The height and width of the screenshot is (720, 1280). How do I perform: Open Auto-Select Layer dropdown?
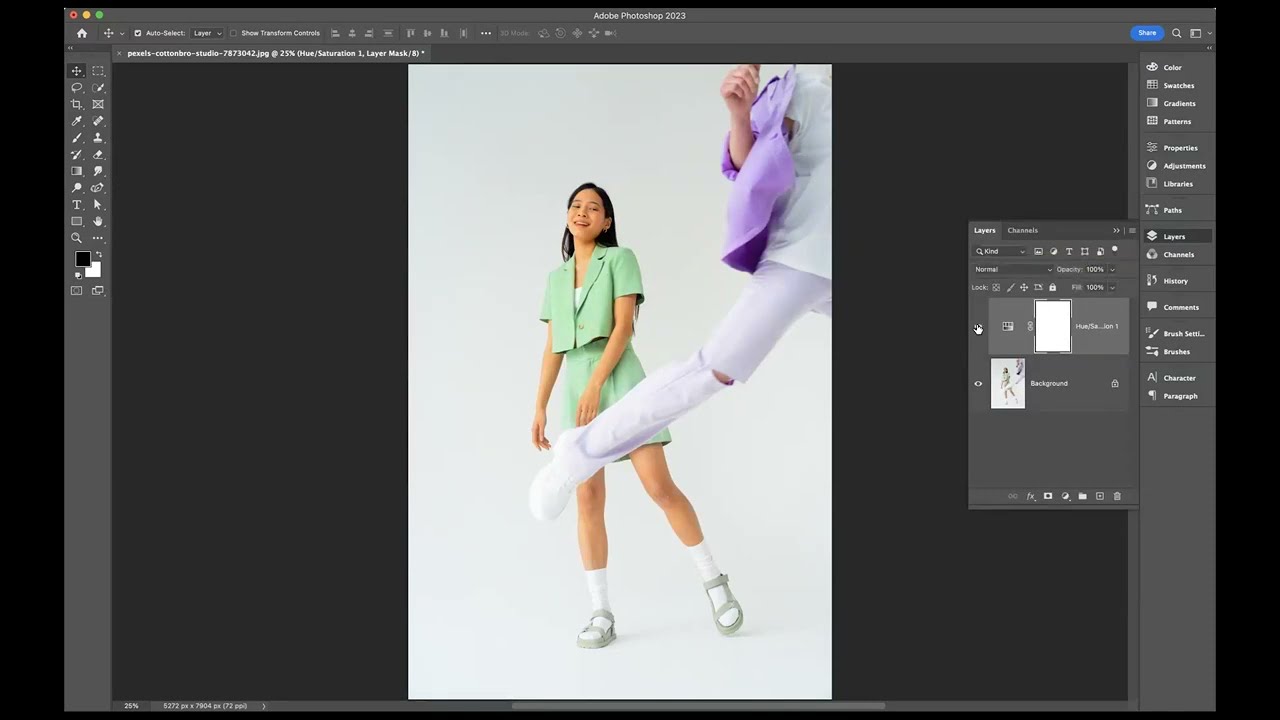click(207, 33)
